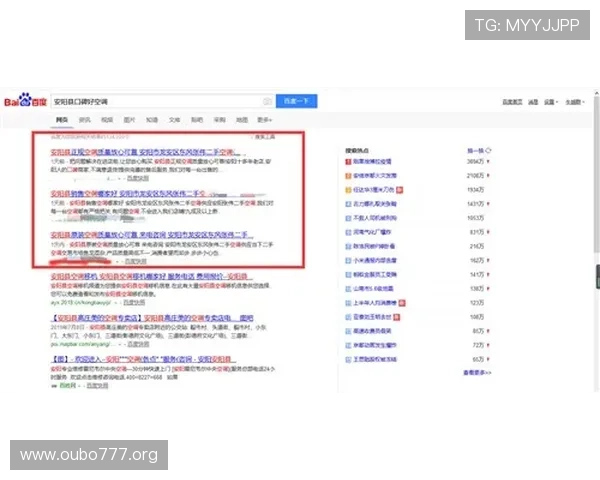Click the Baidu paw logo
This screenshot has width=600, height=480.
[x=25, y=100]
